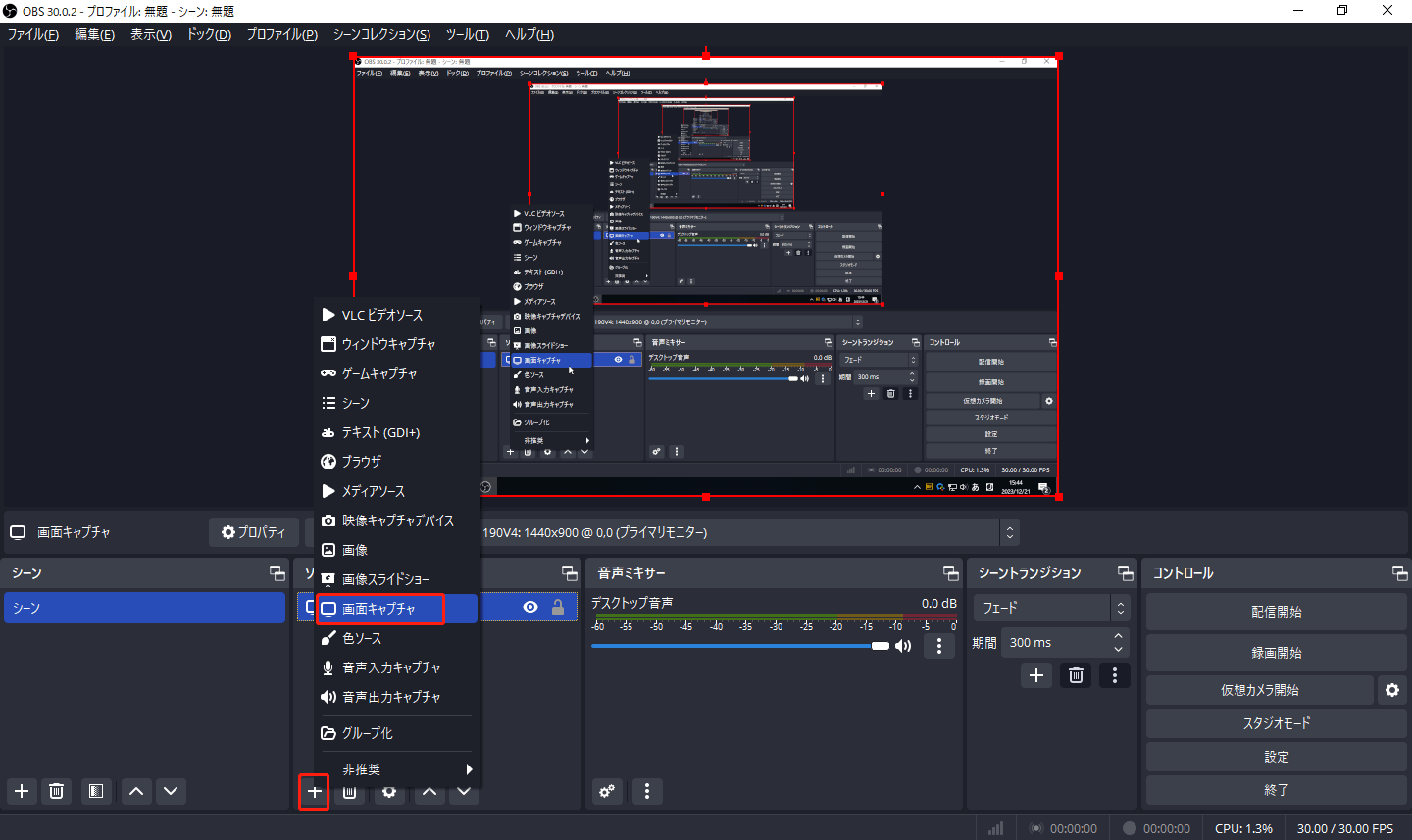Add a configurable transition plus
Image resolution: width=1412 pixels, height=840 pixels.
1036,675
